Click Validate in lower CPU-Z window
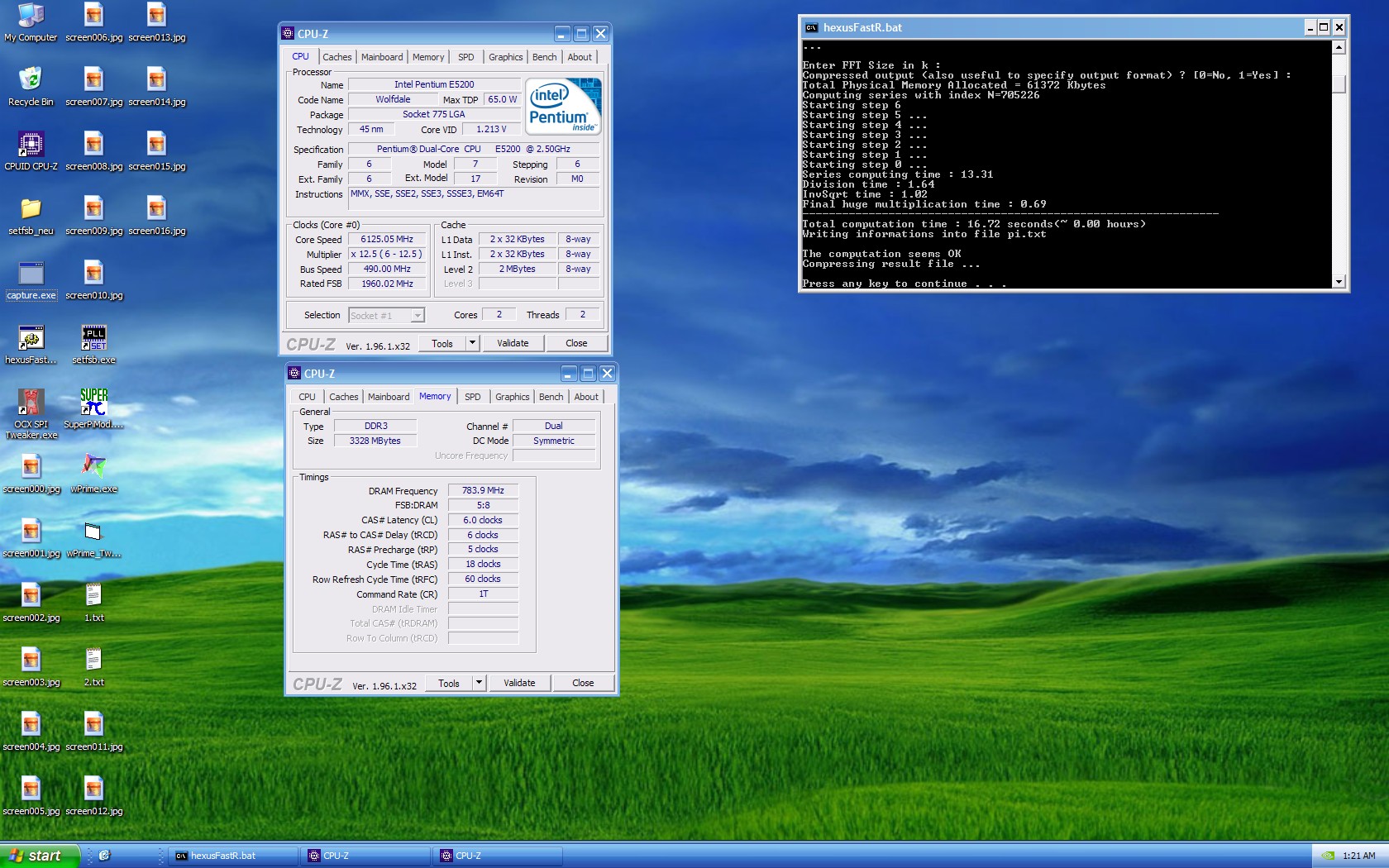The image size is (1389, 868). [519, 683]
